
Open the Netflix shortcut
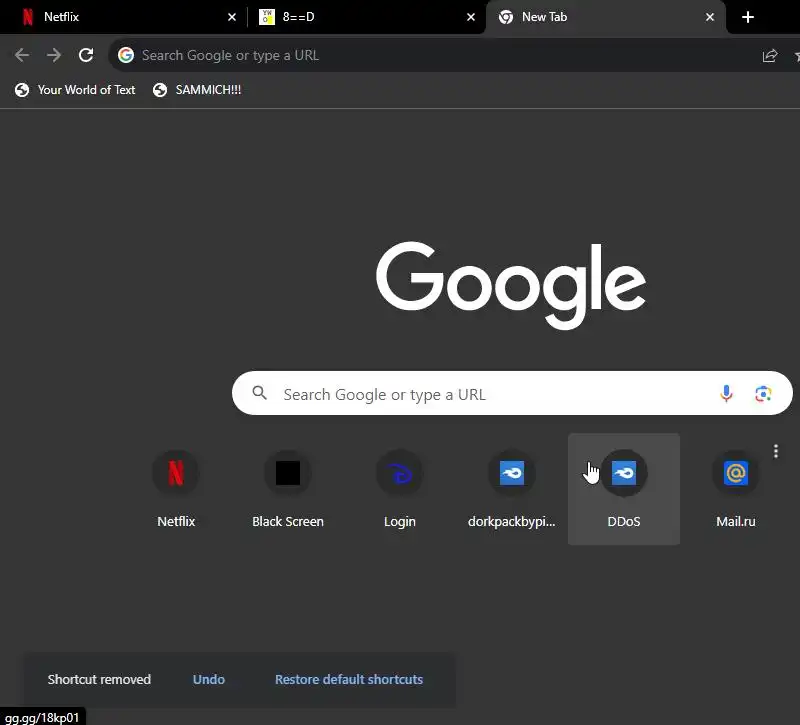coord(176,489)
